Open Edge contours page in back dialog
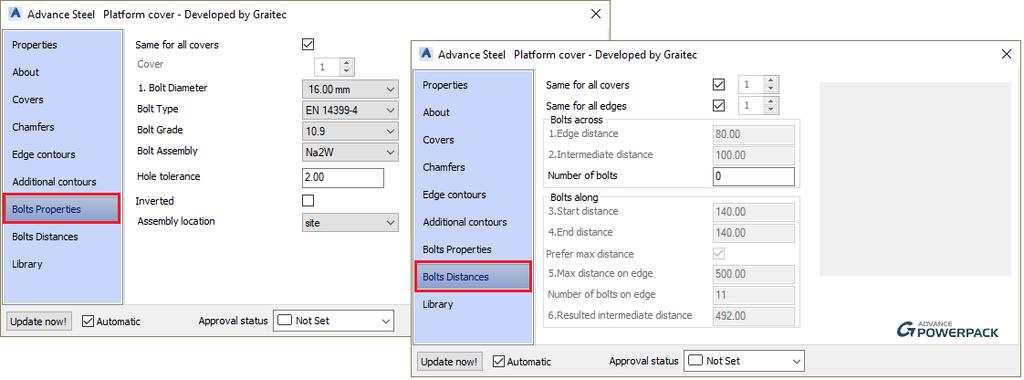Screen dimensions: 1024x380 (43, 154)
